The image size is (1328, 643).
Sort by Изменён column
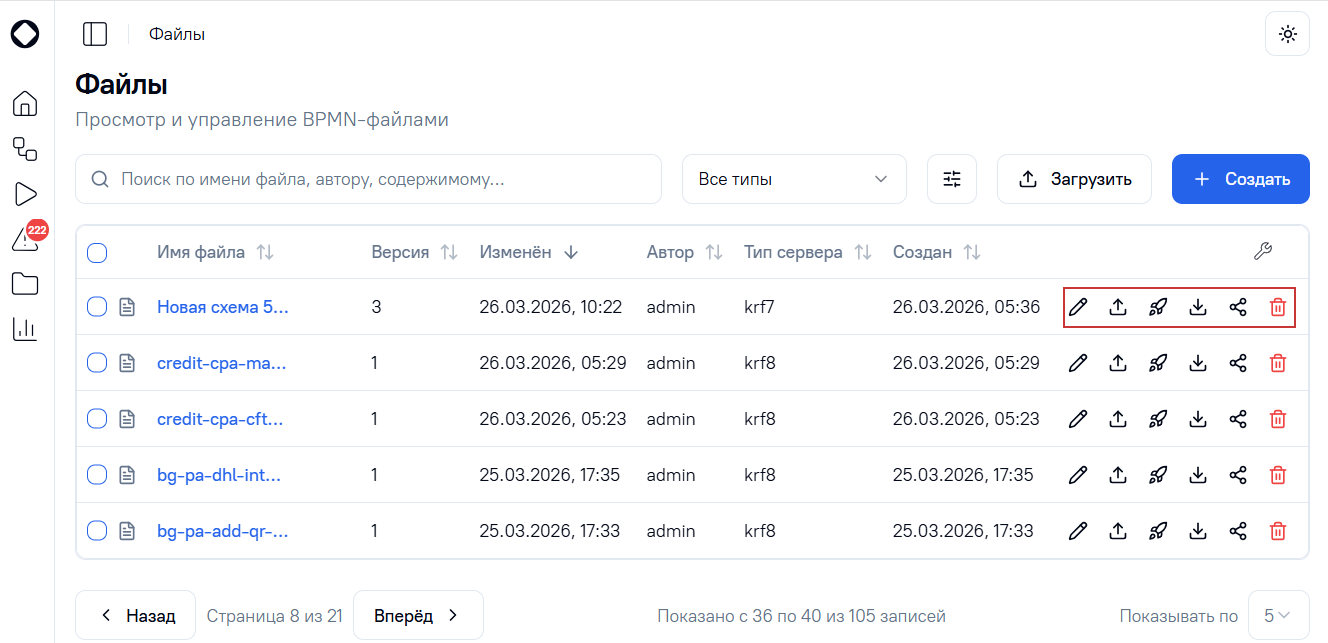tap(528, 252)
